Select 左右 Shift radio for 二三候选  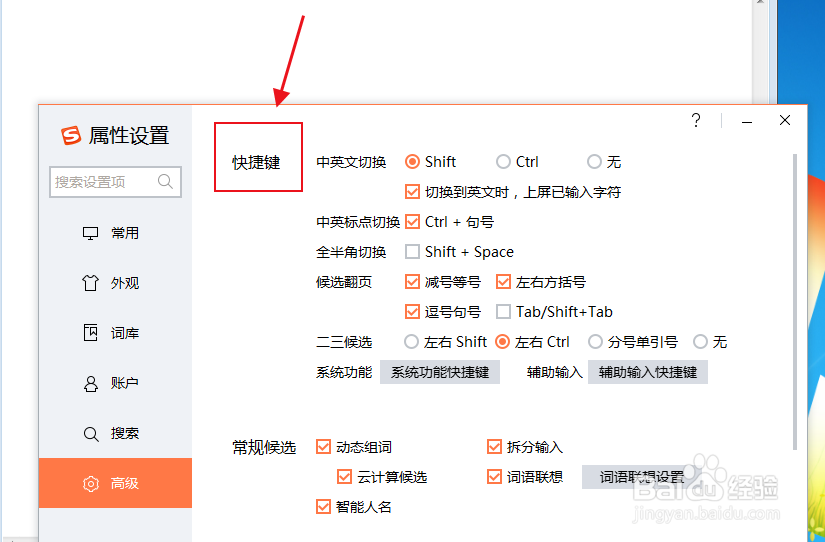[x=411, y=342]
